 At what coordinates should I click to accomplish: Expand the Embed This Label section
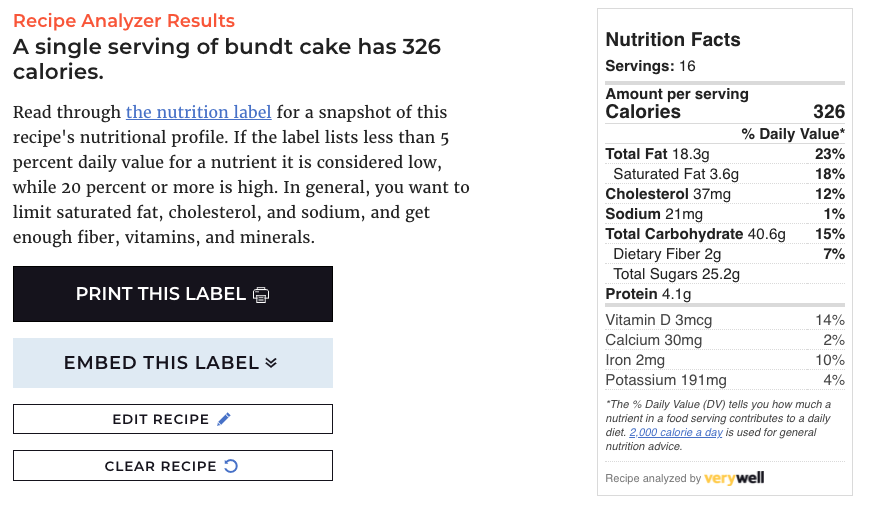pyautogui.click(x=173, y=363)
